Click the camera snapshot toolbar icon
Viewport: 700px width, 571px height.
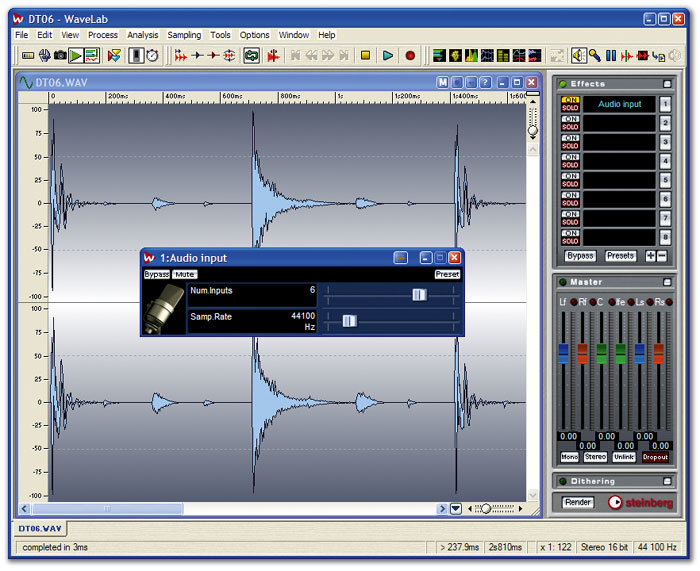pos(60,56)
